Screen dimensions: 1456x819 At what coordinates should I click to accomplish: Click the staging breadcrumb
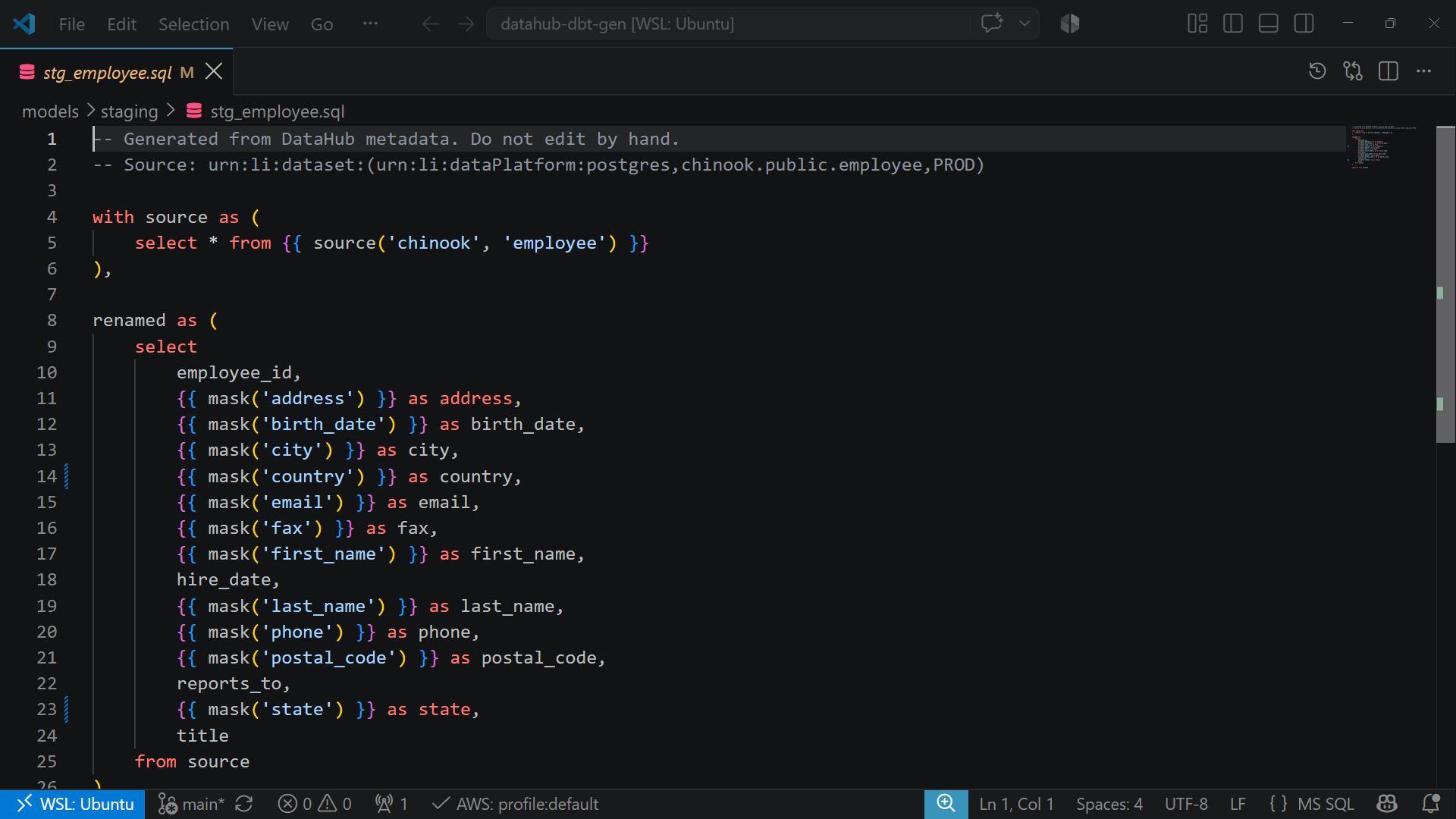click(x=129, y=111)
